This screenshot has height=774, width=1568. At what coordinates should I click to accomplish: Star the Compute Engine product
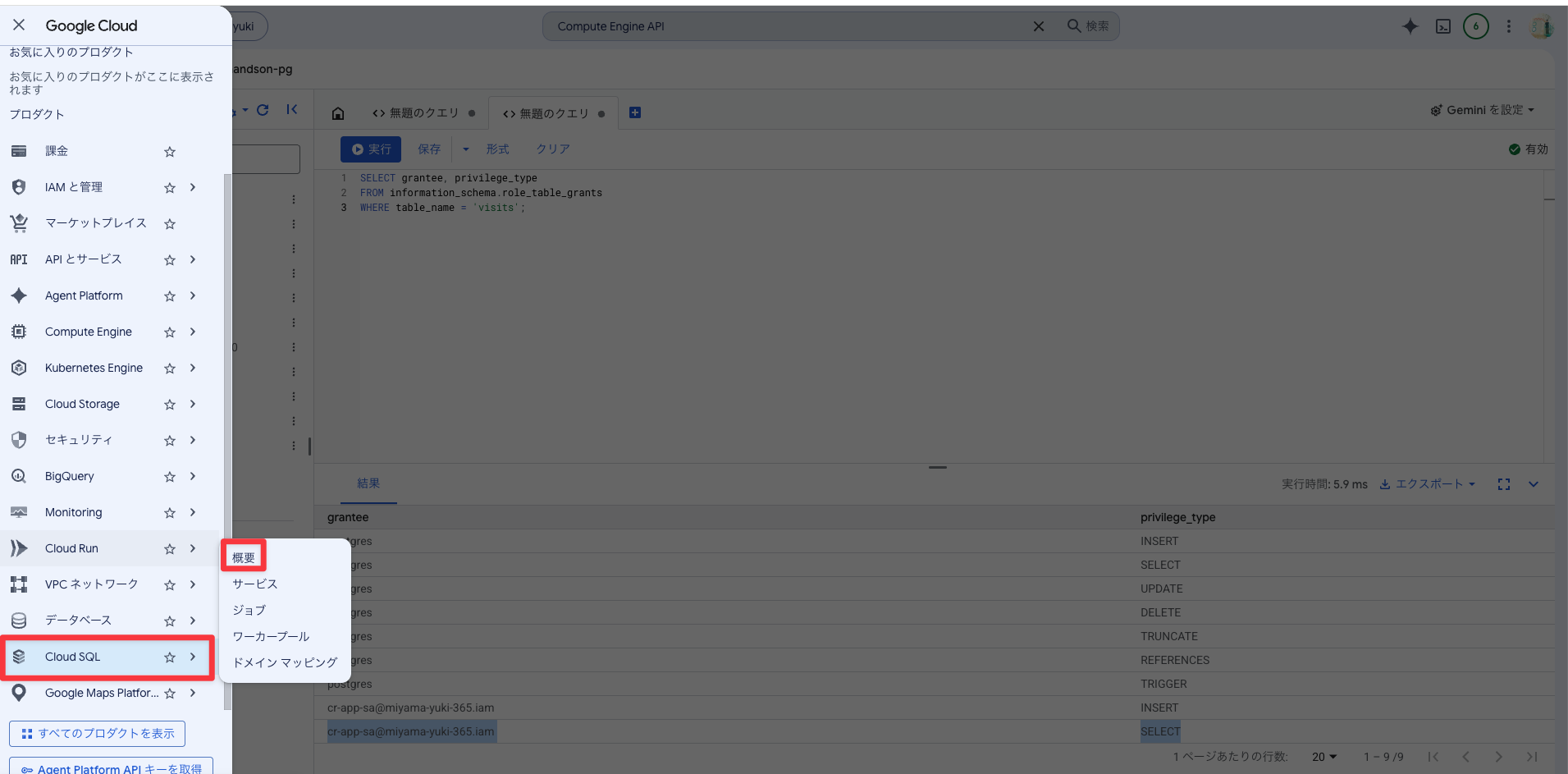click(x=170, y=332)
